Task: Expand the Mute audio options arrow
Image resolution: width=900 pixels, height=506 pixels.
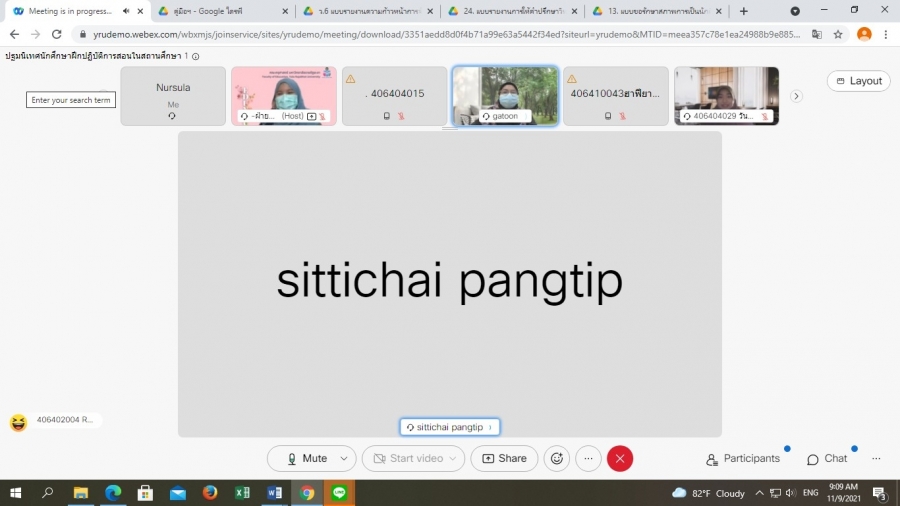Action: [x=344, y=459]
